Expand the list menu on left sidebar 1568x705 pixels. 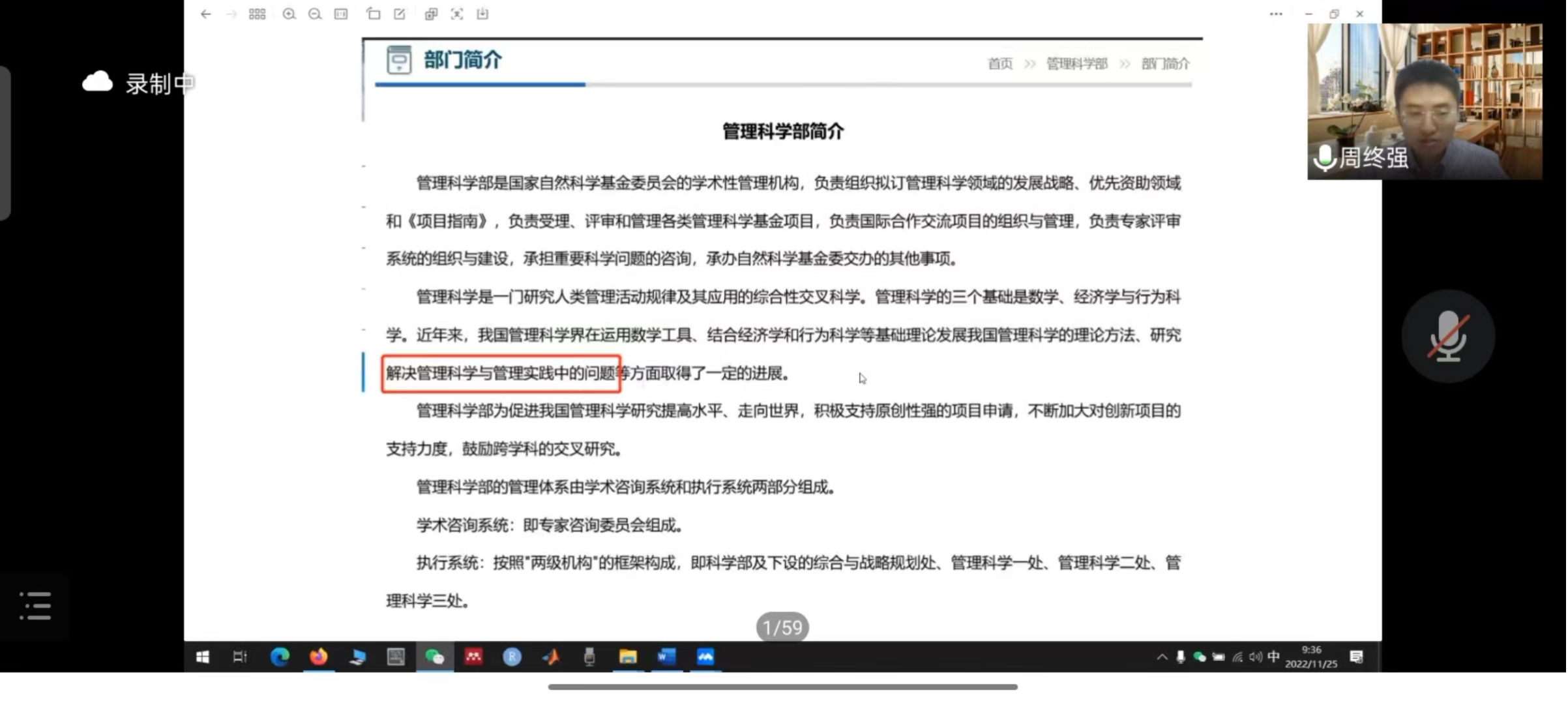click(35, 606)
